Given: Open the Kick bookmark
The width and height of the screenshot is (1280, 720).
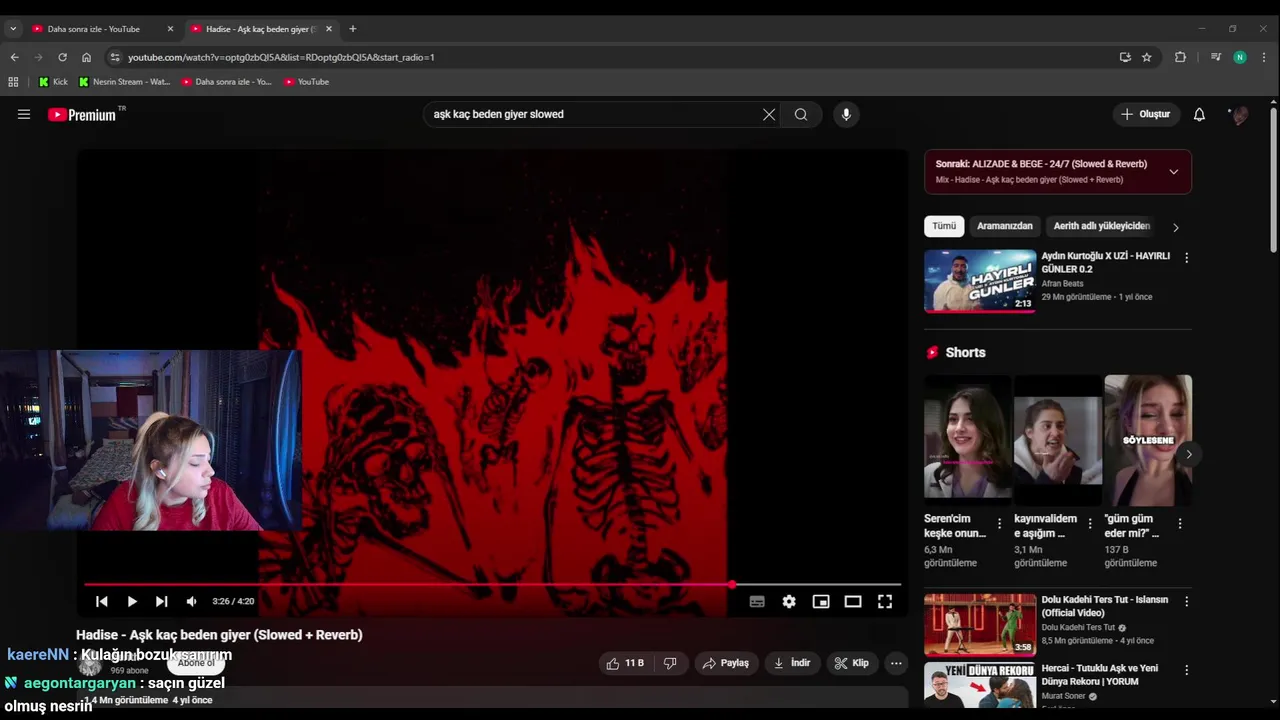Looking at the screenshot, I should pyautogui.click(x=53, y=82).
